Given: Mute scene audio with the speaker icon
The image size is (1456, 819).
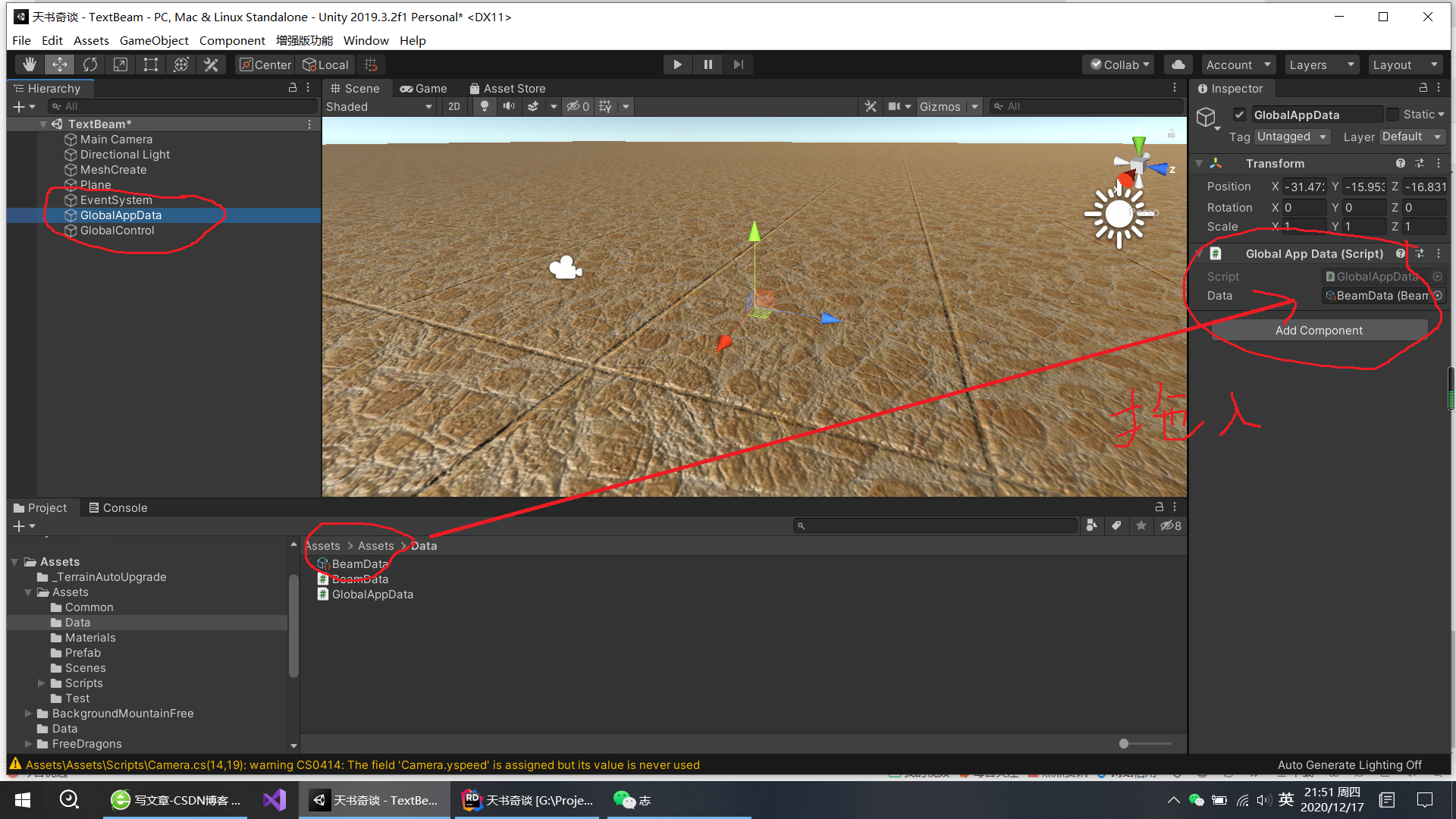Looking at the screenshot, I should click(509, 106).
